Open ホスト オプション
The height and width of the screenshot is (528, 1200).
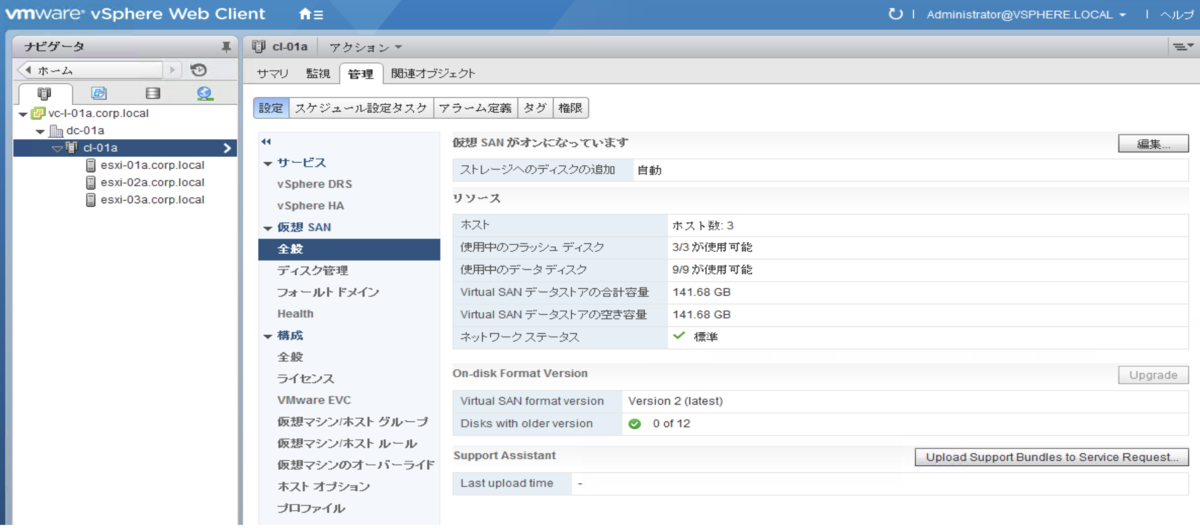(x=324, y=487)
